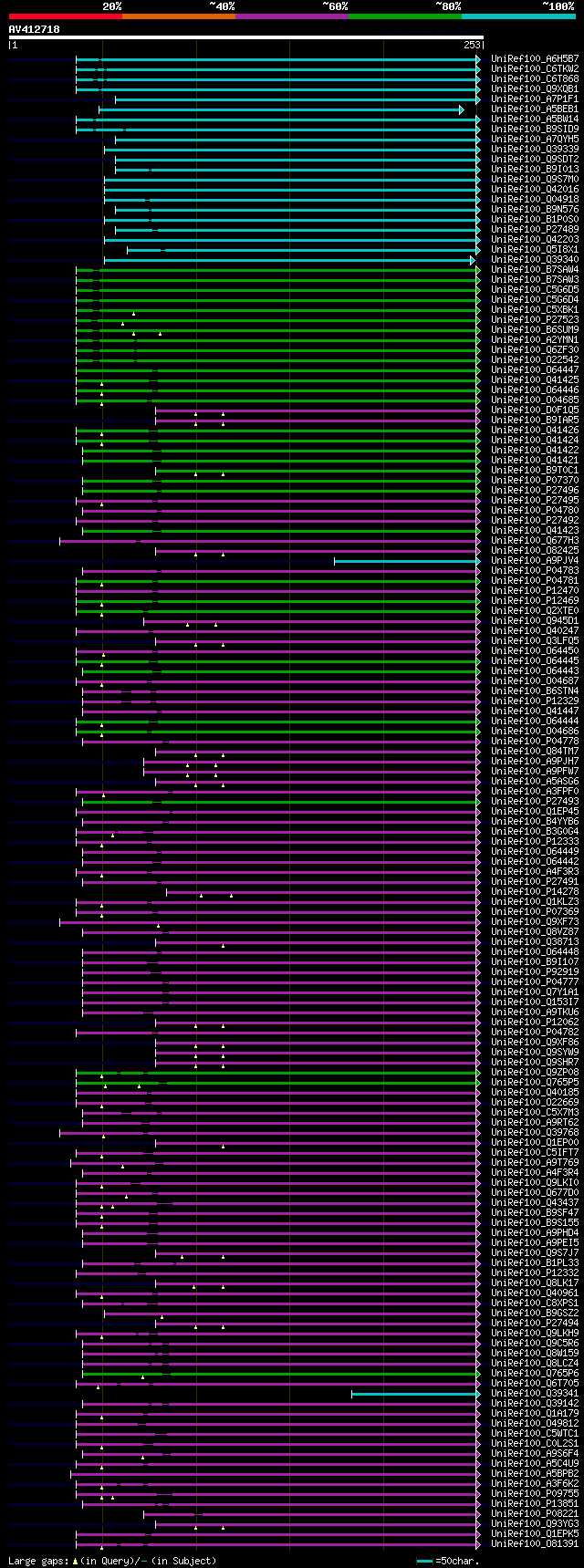Viewport: 584px width, 1568px height.
Task: Open hit UniRef100_Q41426
Action: (x=535, y=430)
